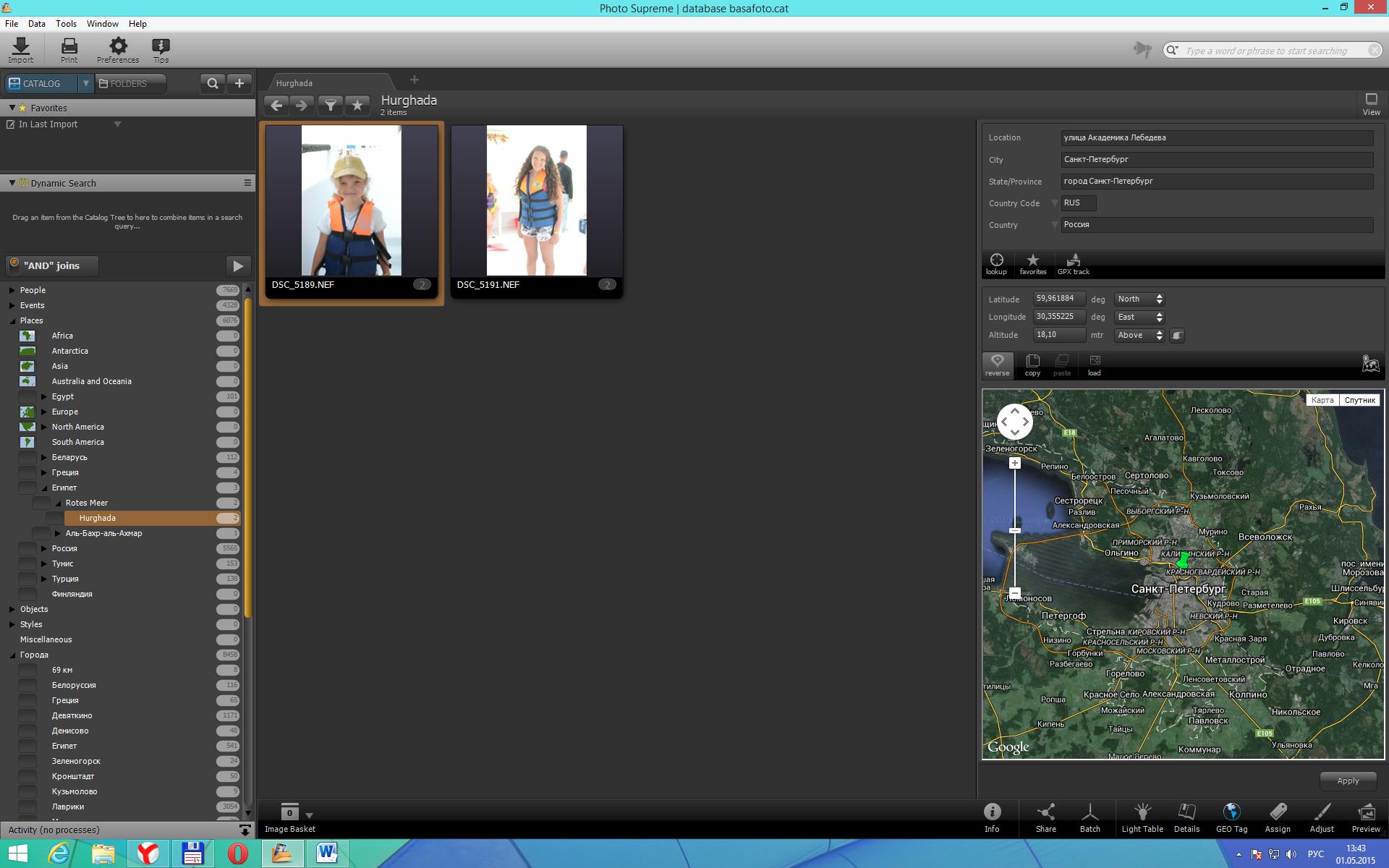Image resolution: width=1389 pixels, height=868 pixels.
Task: Open Preferences gear icon
Action: point(118,50)
